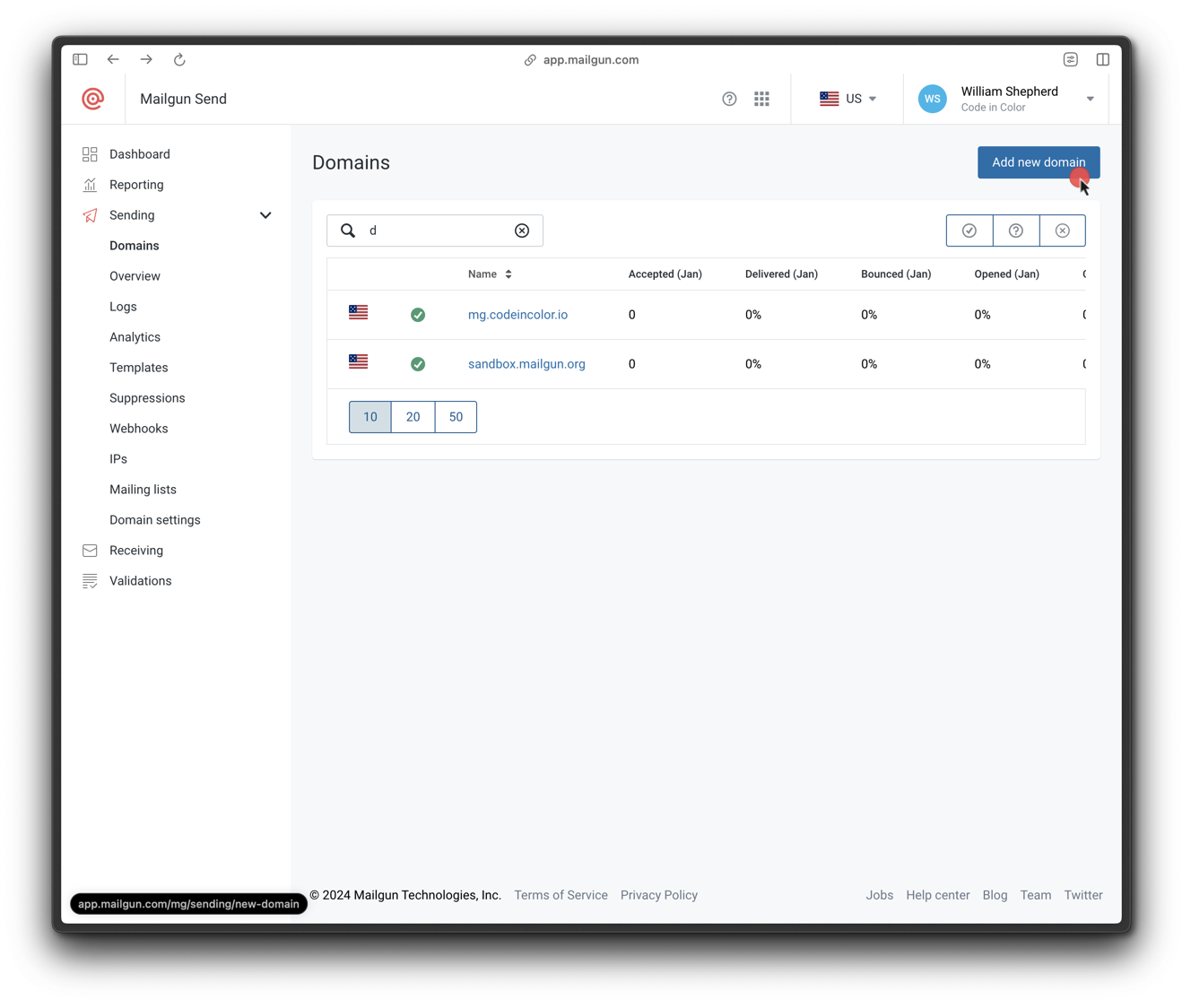The height and width of the screenshot is (1008, 1191).
Task: Click the browser reader settings icon
Action: 1071,59
